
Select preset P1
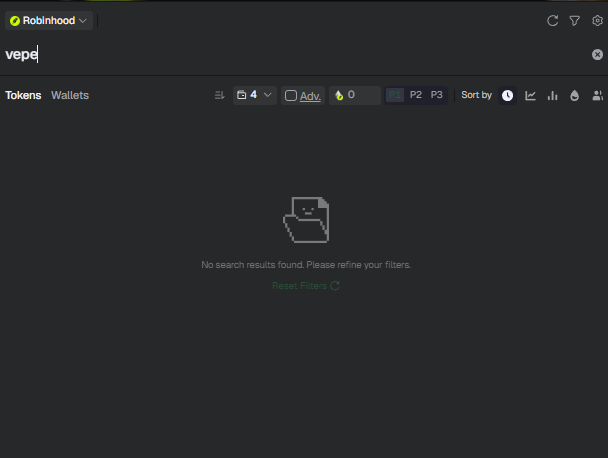coord(395,95)
